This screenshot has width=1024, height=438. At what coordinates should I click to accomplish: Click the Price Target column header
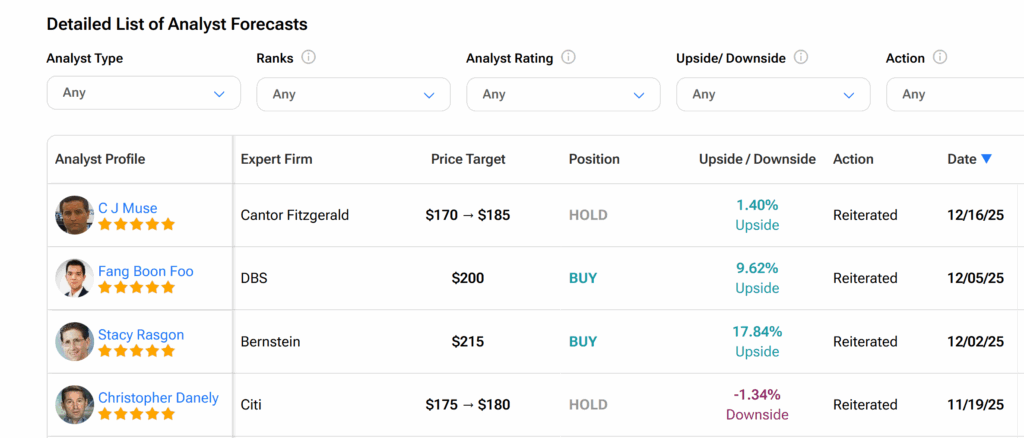pos(468,159)
